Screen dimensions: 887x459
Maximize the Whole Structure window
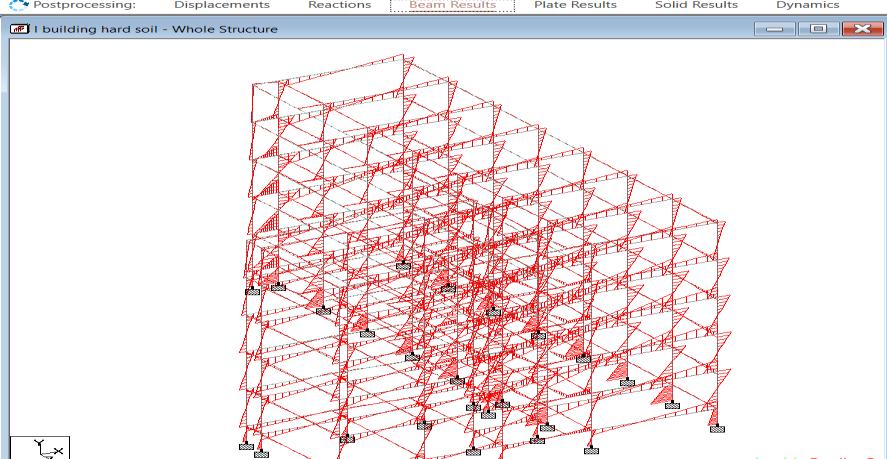(818, 29)
